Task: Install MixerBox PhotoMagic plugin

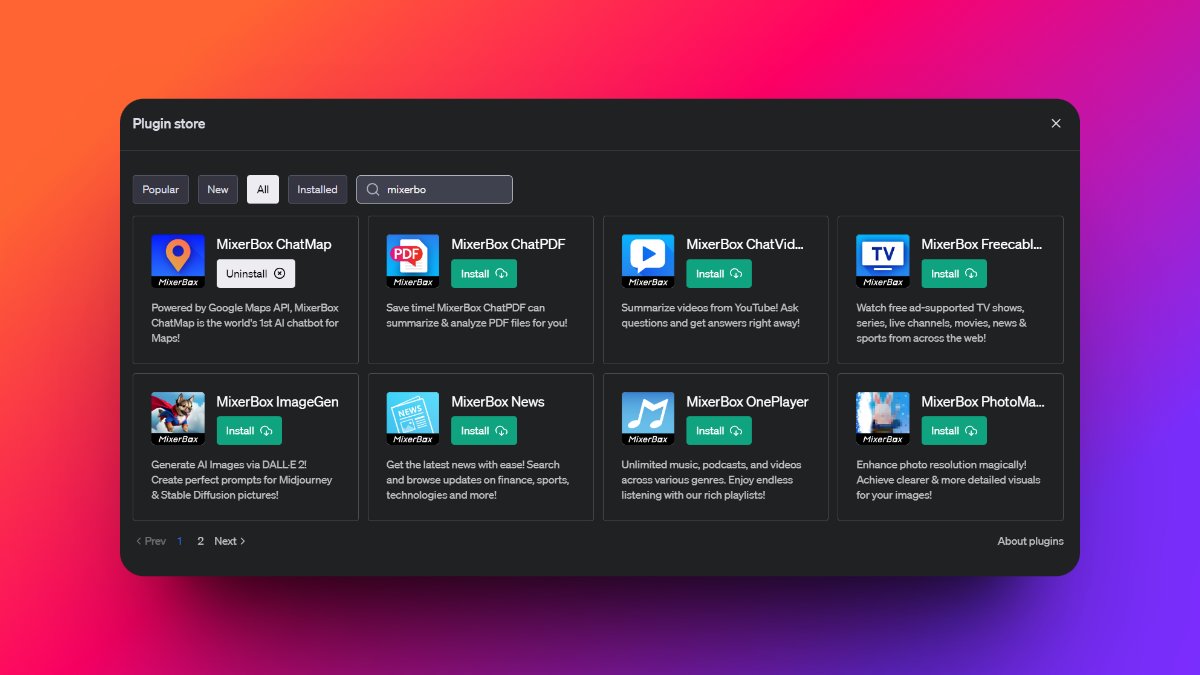Action: pos(954,431)
